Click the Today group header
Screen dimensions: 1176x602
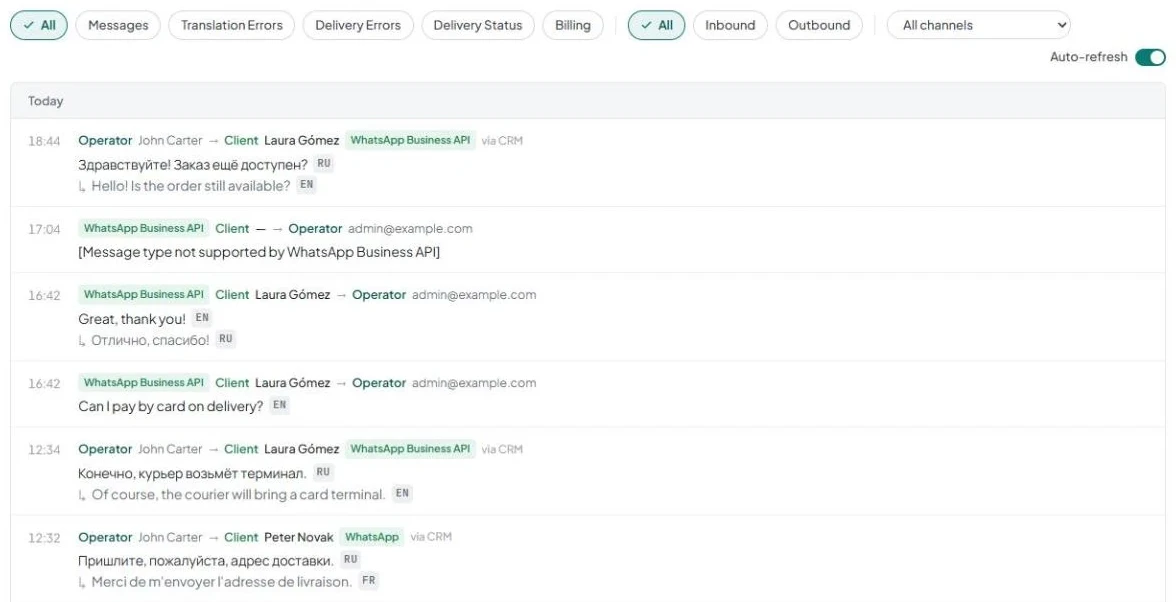(x=588, y=100)
